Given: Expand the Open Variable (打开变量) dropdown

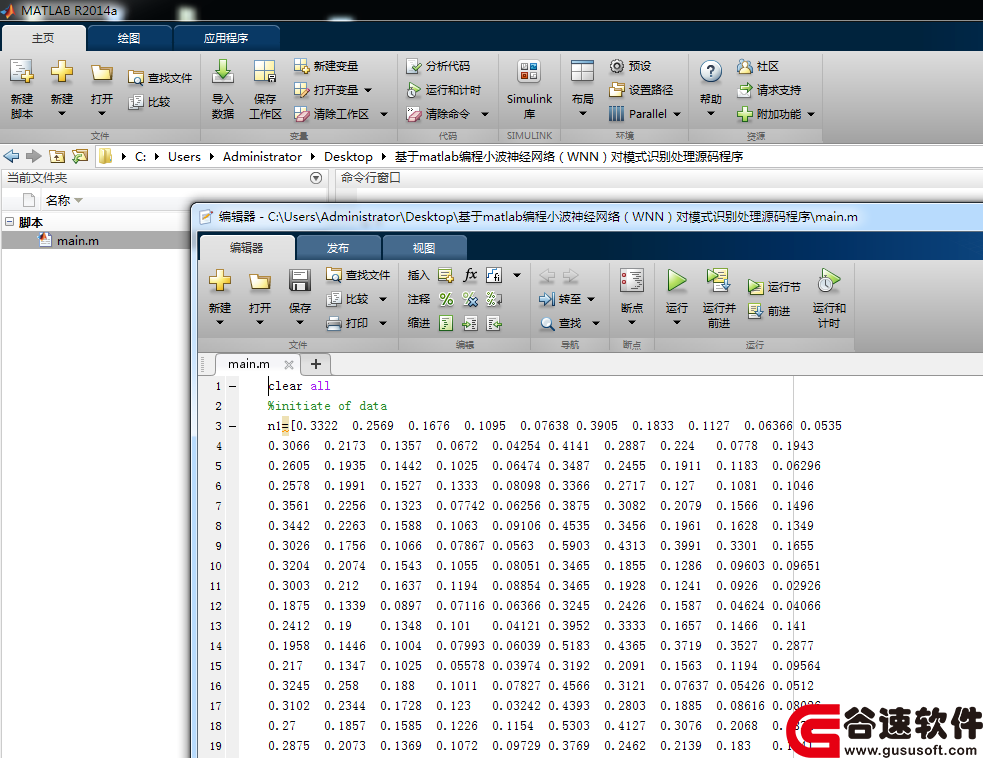Looking at the screenshot, I should [368, 90].
